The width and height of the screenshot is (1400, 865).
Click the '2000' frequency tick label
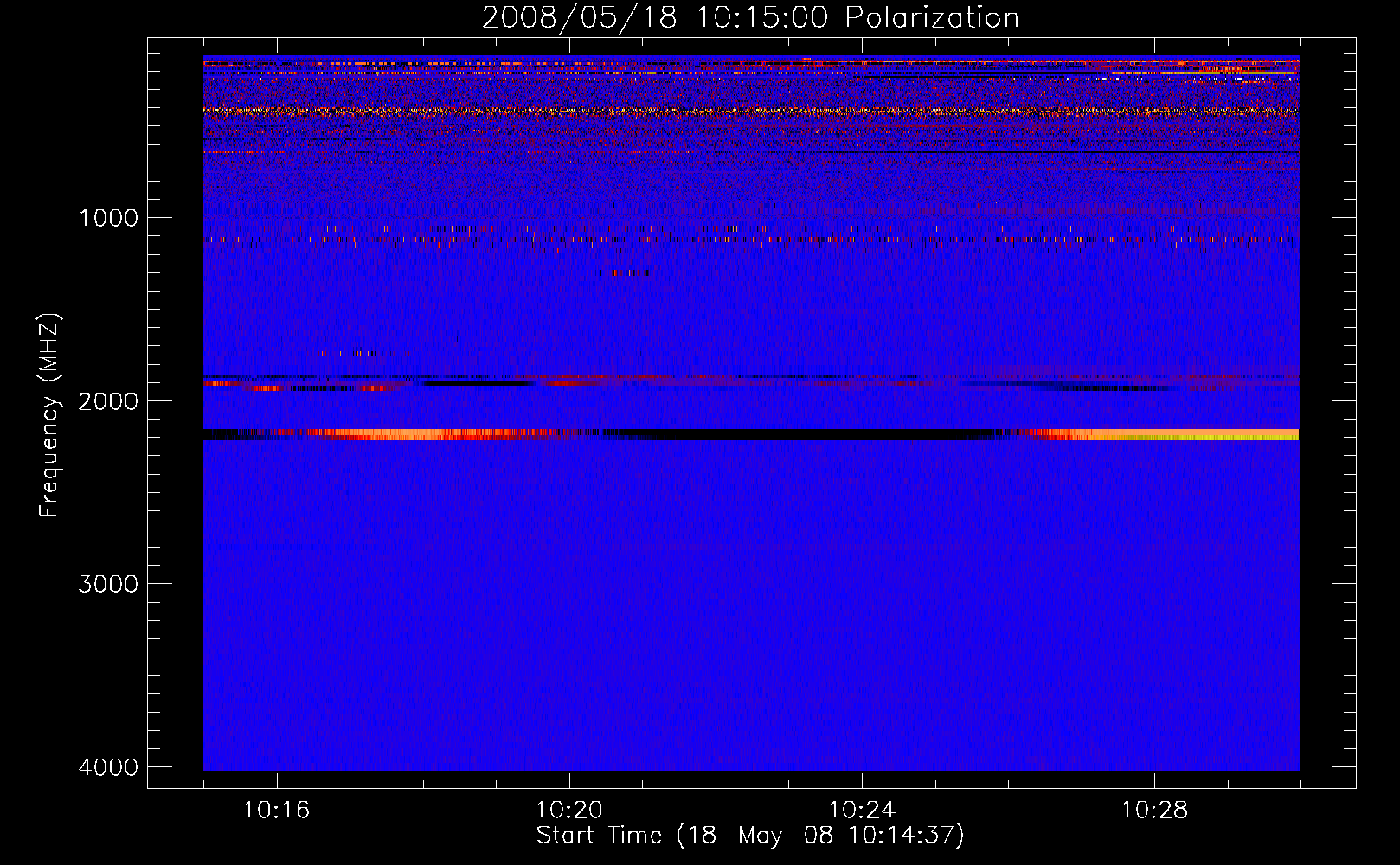click(108, 401)
